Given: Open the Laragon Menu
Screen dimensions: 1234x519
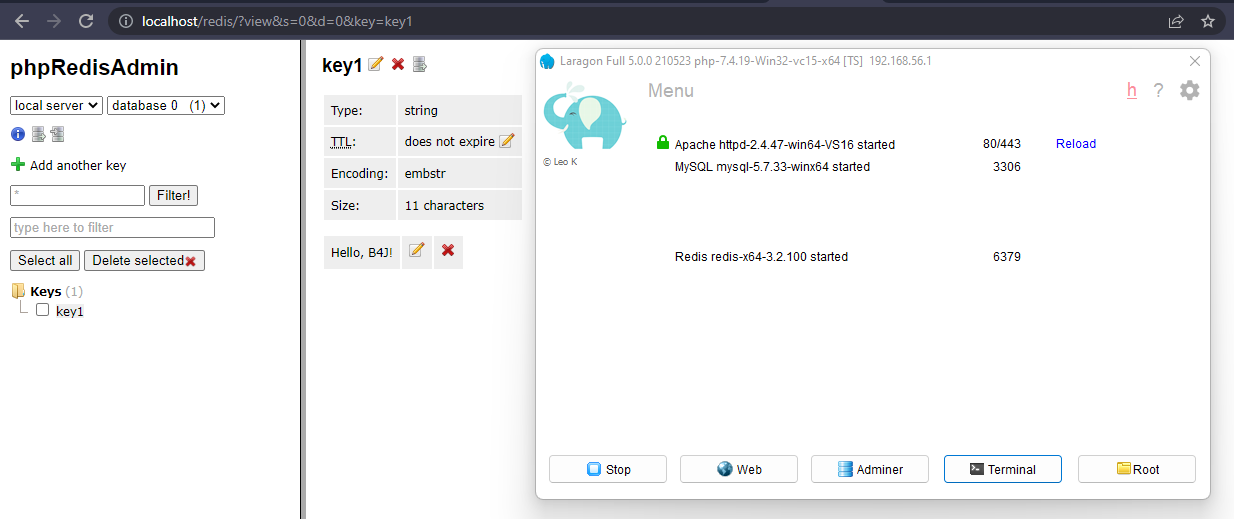Looking at the screenshot, I should click(671, 91).
